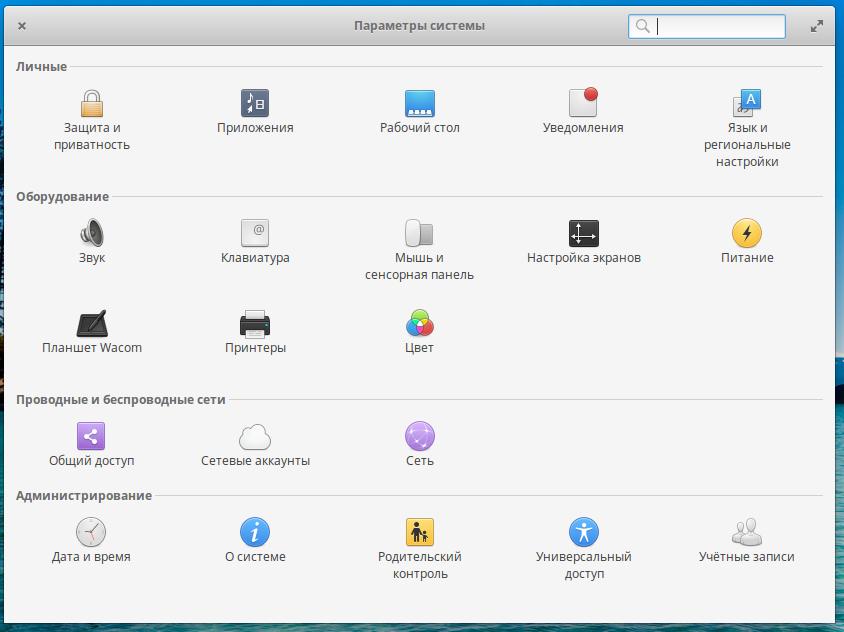Open Дата и время settings
The image size is (844, 632).
92,532
